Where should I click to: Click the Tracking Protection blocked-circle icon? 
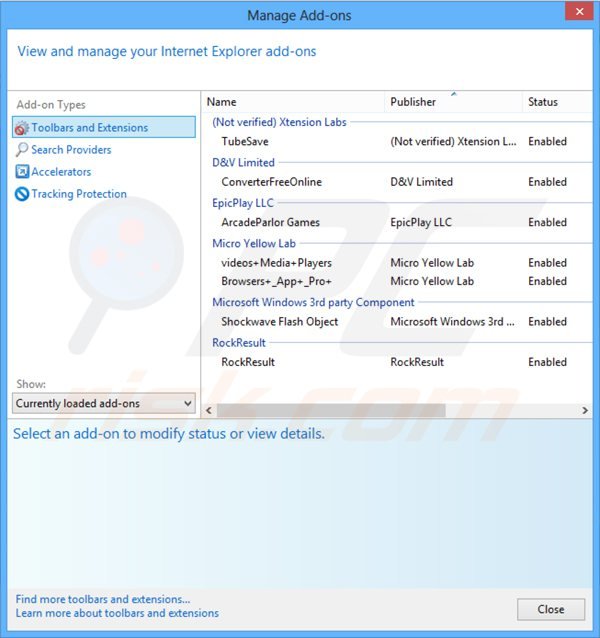[22, 194]
